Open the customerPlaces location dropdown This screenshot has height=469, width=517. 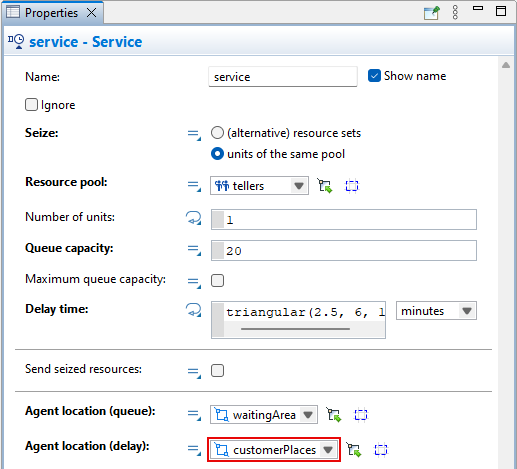(x=274, y=450)
